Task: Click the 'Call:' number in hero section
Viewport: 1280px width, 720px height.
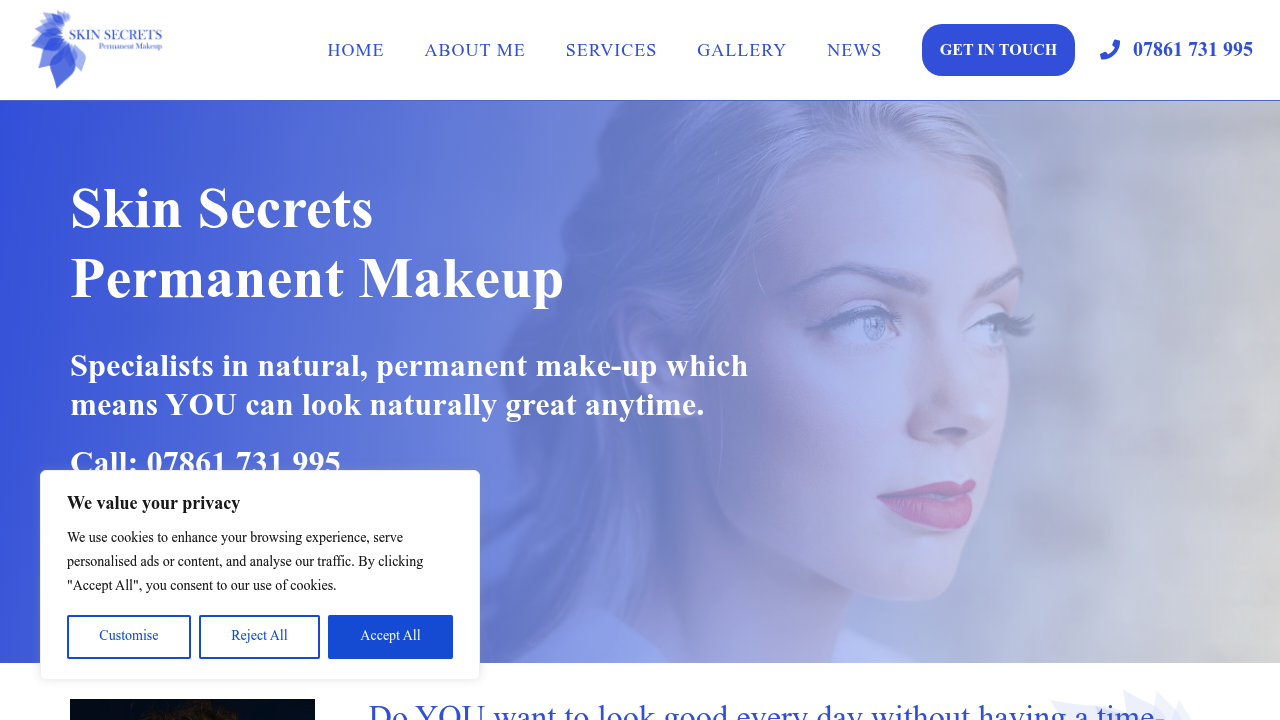Action: pyautogui.click(x=206, y=460)
